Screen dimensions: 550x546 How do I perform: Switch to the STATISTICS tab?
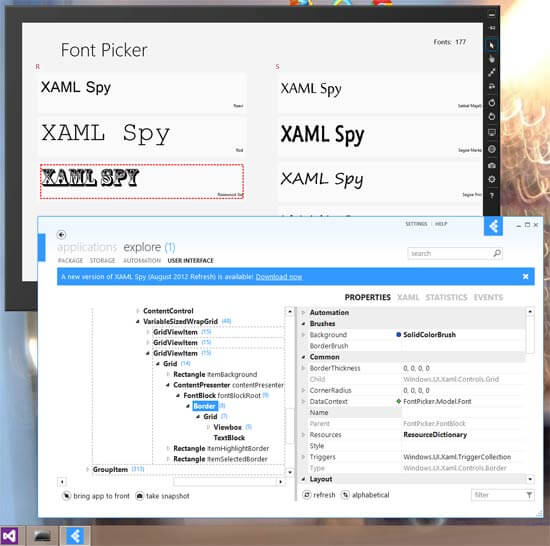click(446, 297)
